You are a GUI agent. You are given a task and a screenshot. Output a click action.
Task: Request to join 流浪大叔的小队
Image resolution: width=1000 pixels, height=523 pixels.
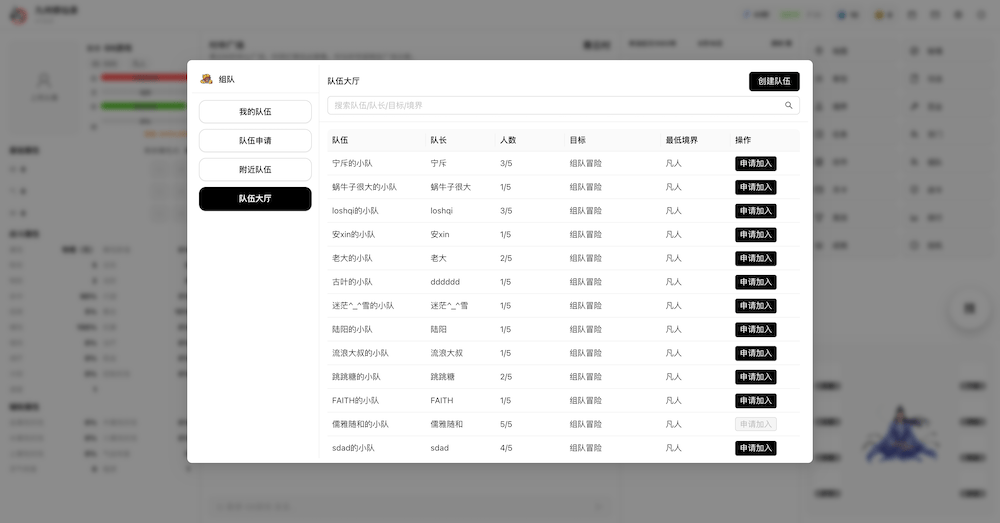click(x=755, y=353)
